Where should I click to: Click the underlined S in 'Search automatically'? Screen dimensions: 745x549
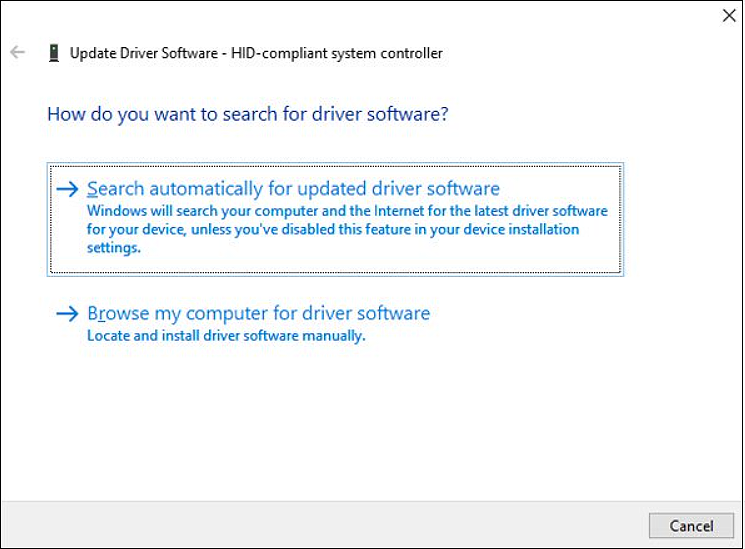[93, 189]
